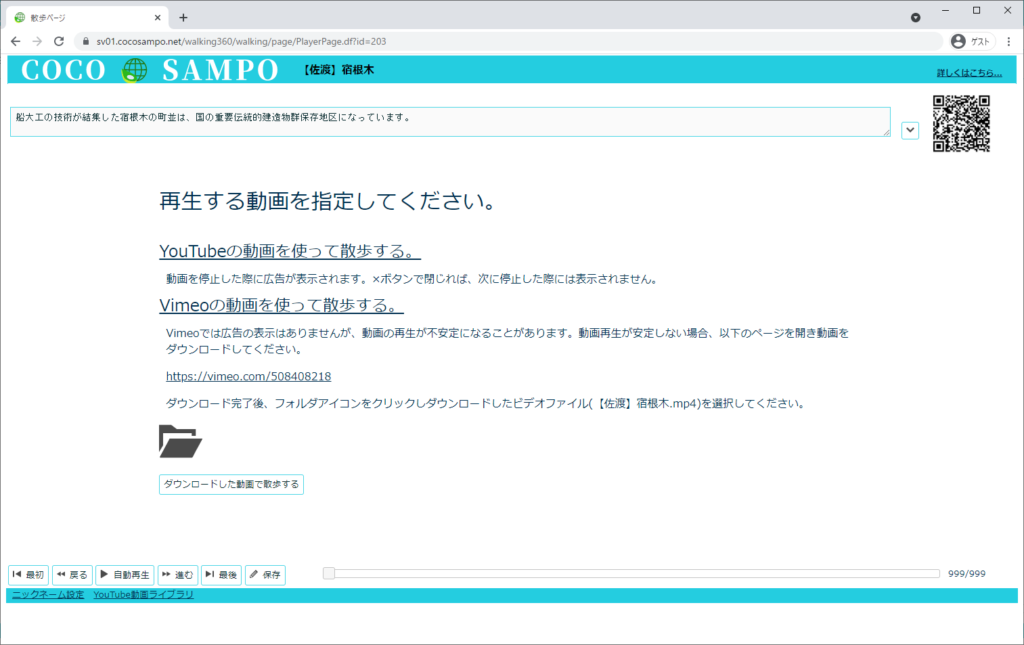
Task: Click the COCO SAMPO globe logo
Action: [135, 70]
